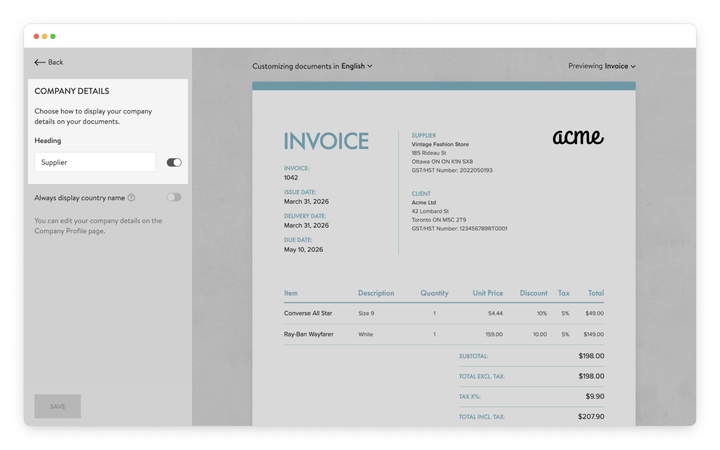This screenshot has width=720, height=450.
Task: Select Vintage Fashion Store supplier name
Action: point(440,144)
